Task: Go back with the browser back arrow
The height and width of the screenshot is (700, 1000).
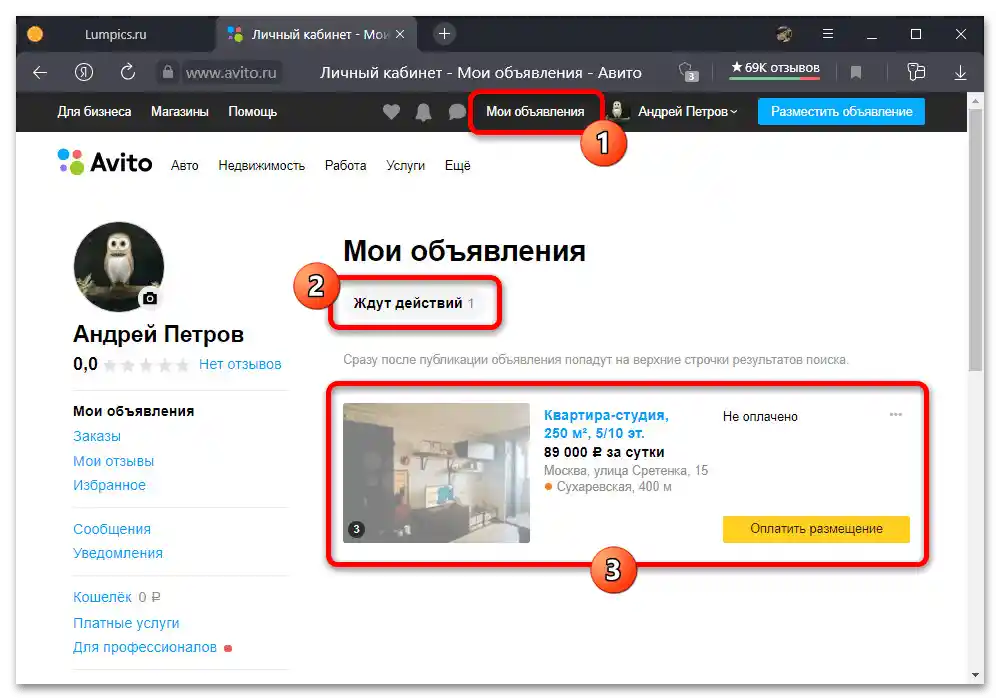Action: [40, 73]
